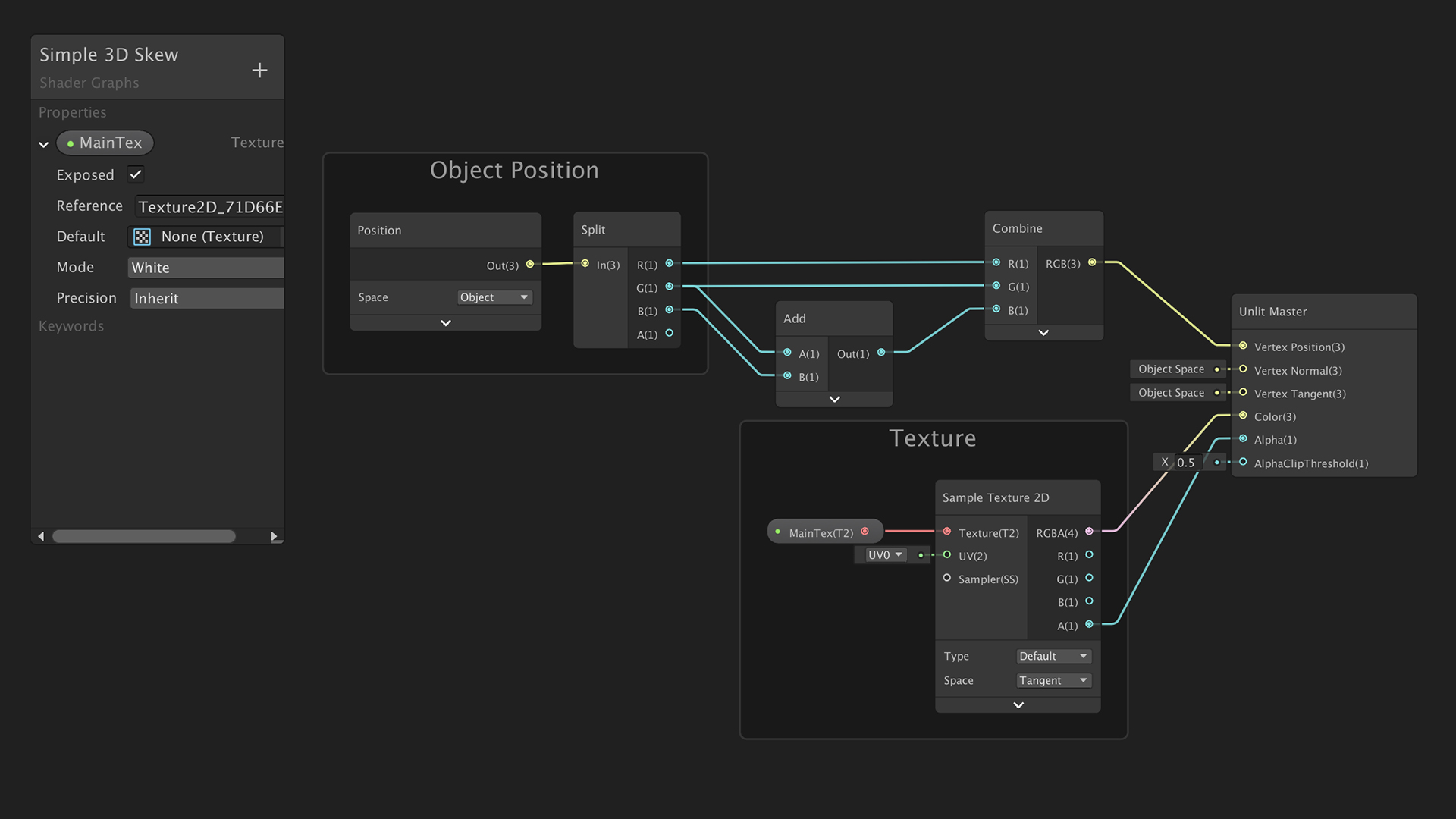The image size is (1456, 819).
Task: Open the UV0 channel dropdown
Action: (886, 555)
